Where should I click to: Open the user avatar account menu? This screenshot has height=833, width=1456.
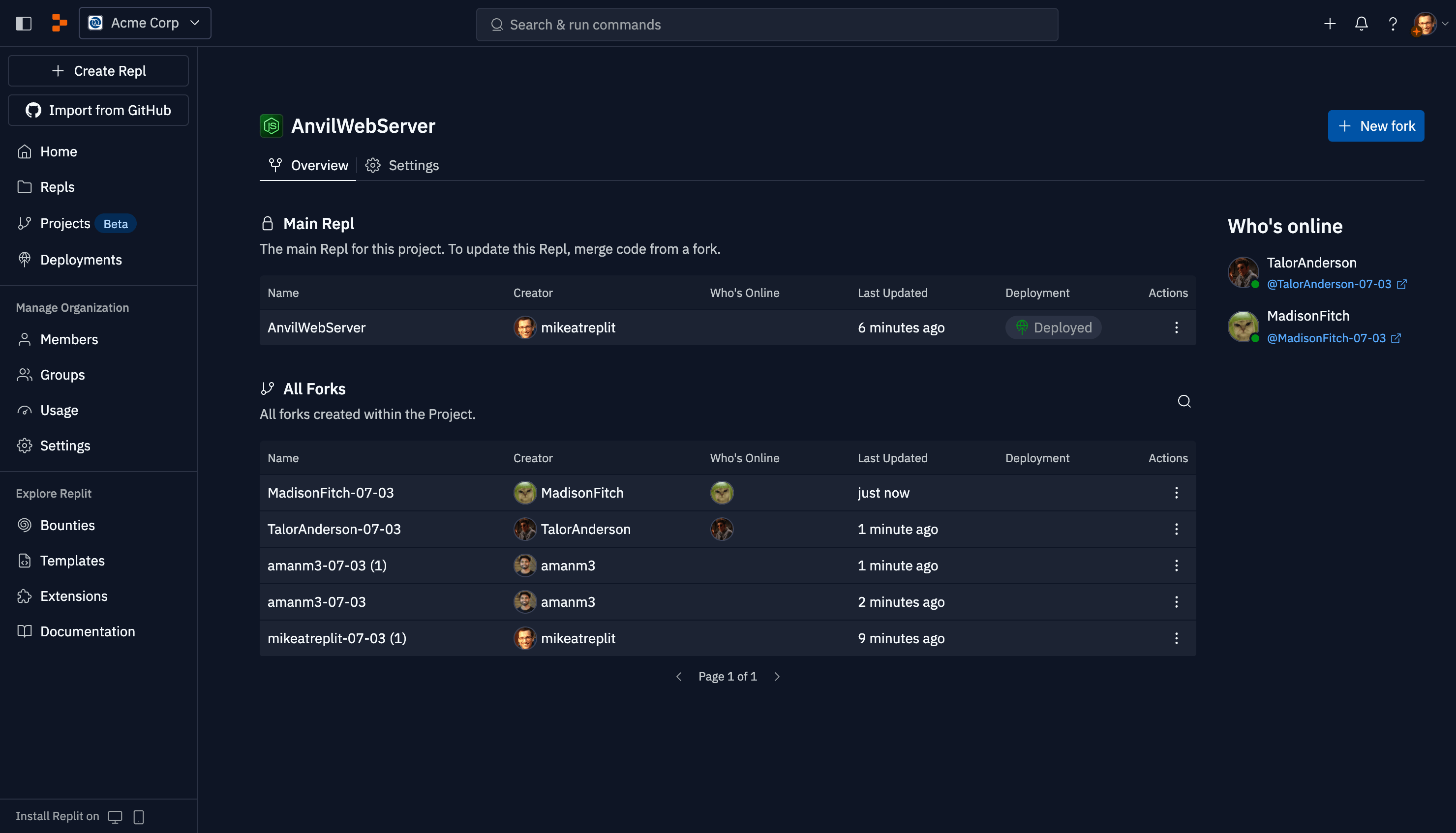1429,24
